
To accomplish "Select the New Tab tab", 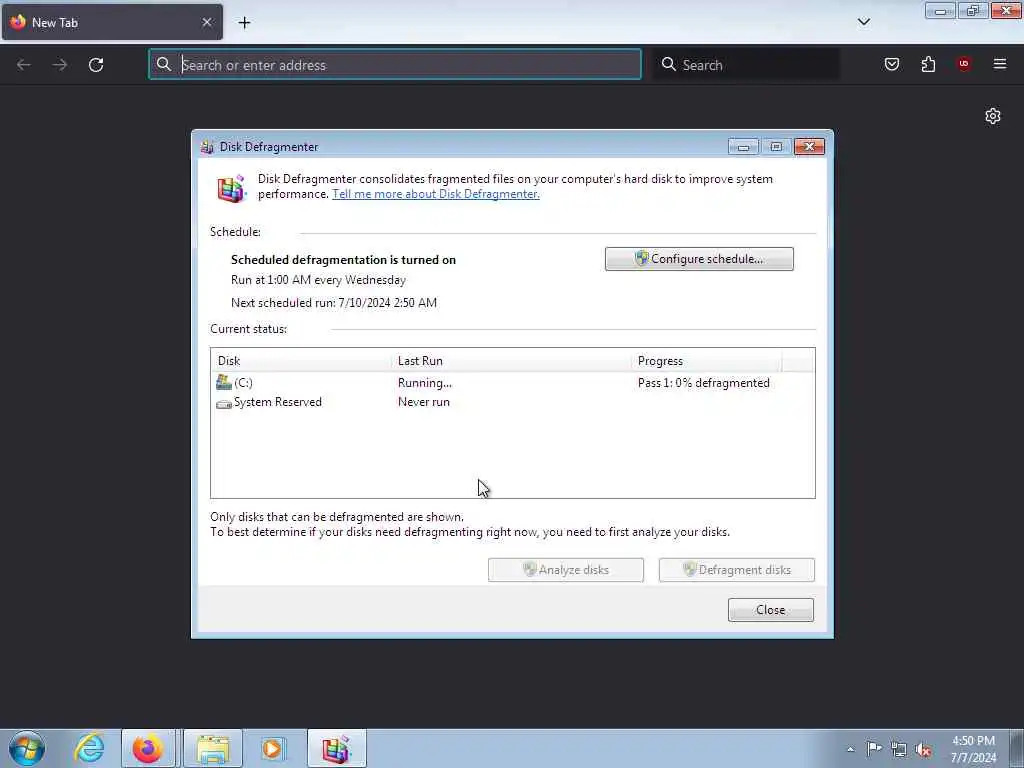I will 112,22.
